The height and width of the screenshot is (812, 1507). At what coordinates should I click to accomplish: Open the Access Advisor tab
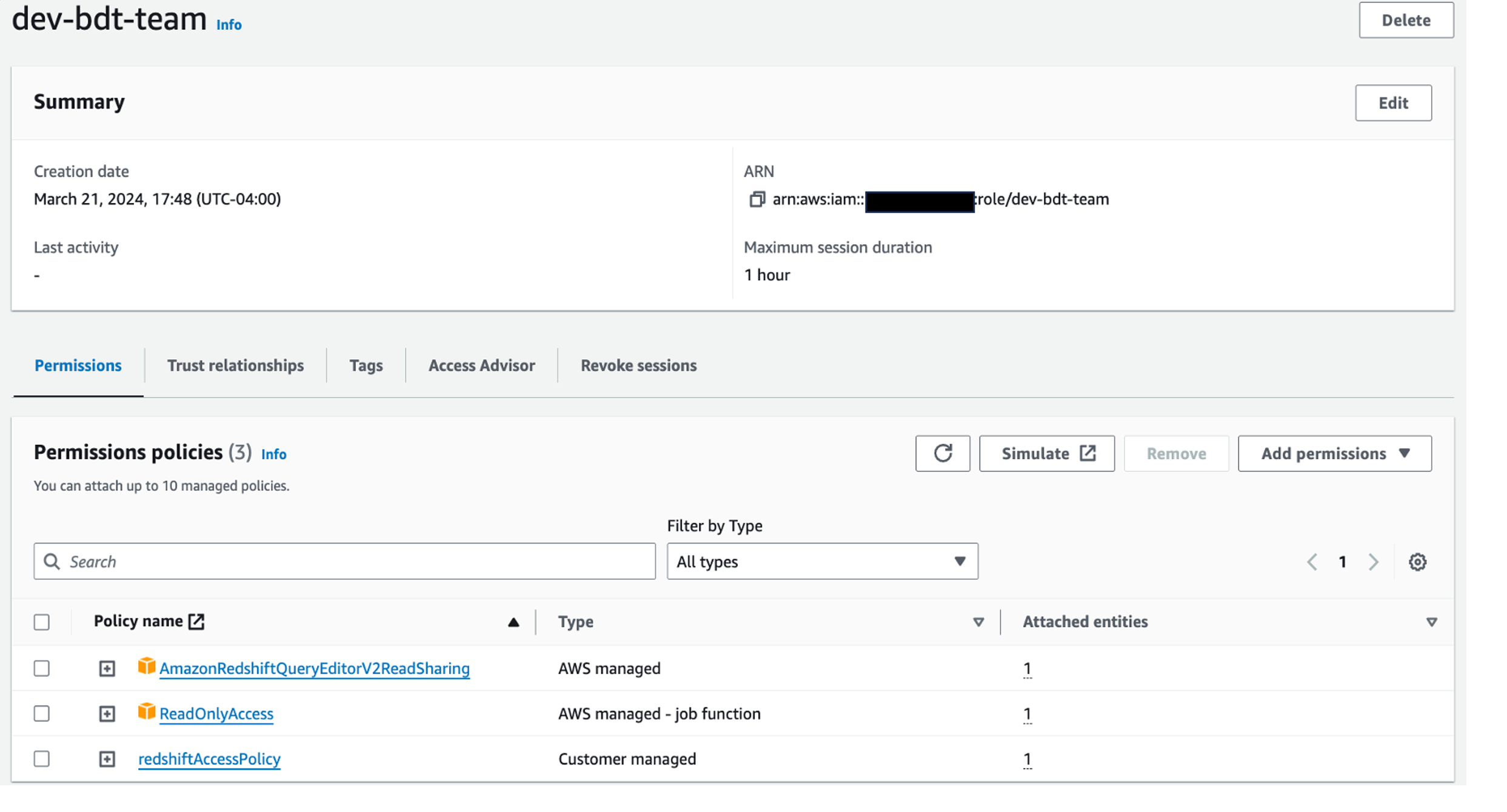click(x=481, y=365)
